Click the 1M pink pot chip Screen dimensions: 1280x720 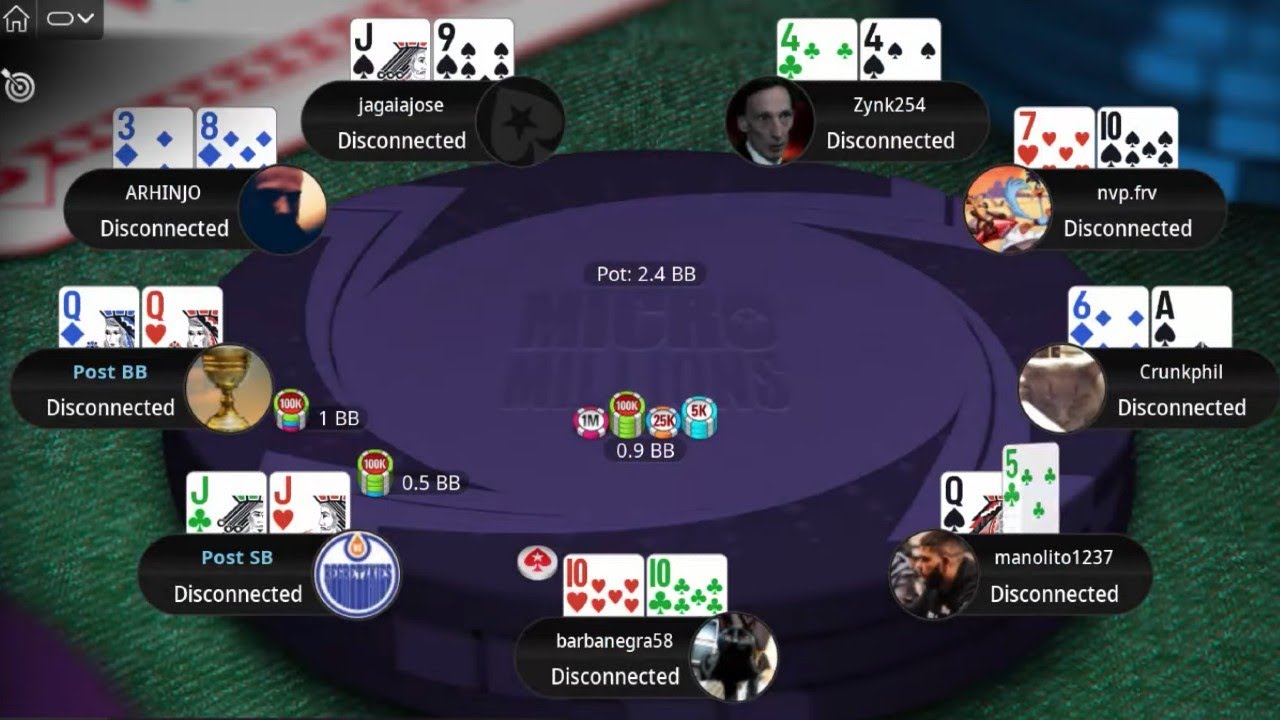pos(590,423)
